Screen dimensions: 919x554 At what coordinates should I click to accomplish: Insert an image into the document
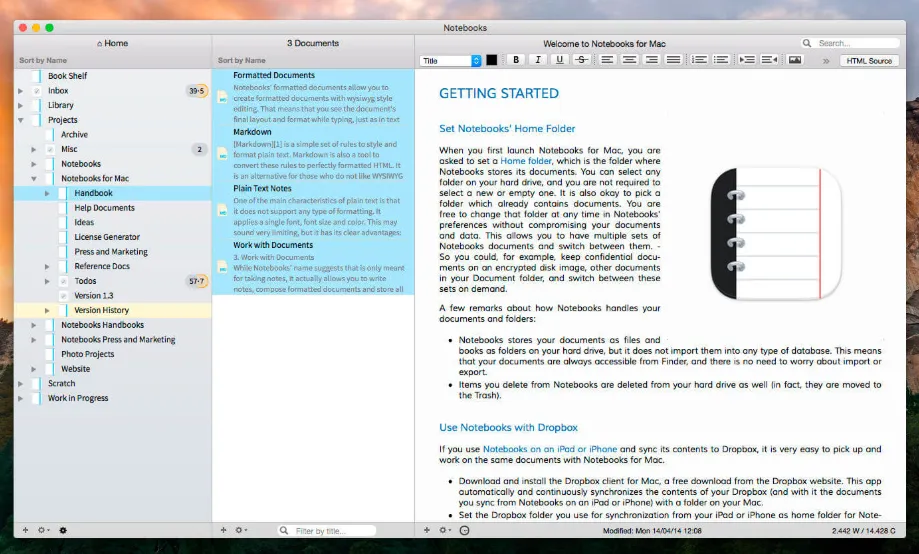click(x=795, y=60)
